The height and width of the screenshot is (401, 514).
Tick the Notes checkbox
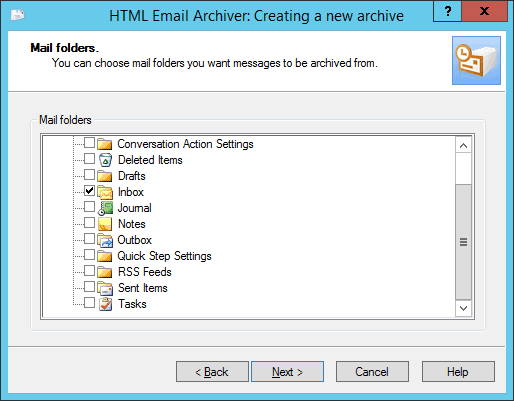click(89, 223)
